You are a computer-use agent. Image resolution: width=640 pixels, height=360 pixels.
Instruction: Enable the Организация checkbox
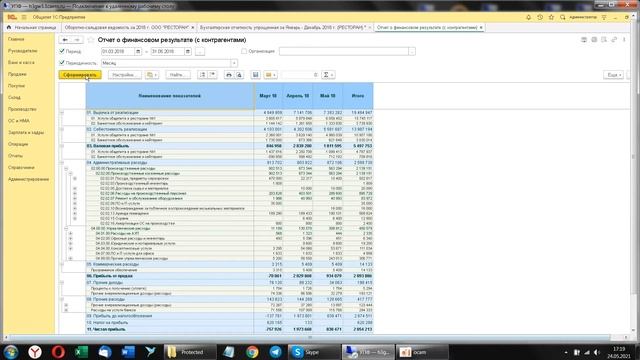pos(244,51)
